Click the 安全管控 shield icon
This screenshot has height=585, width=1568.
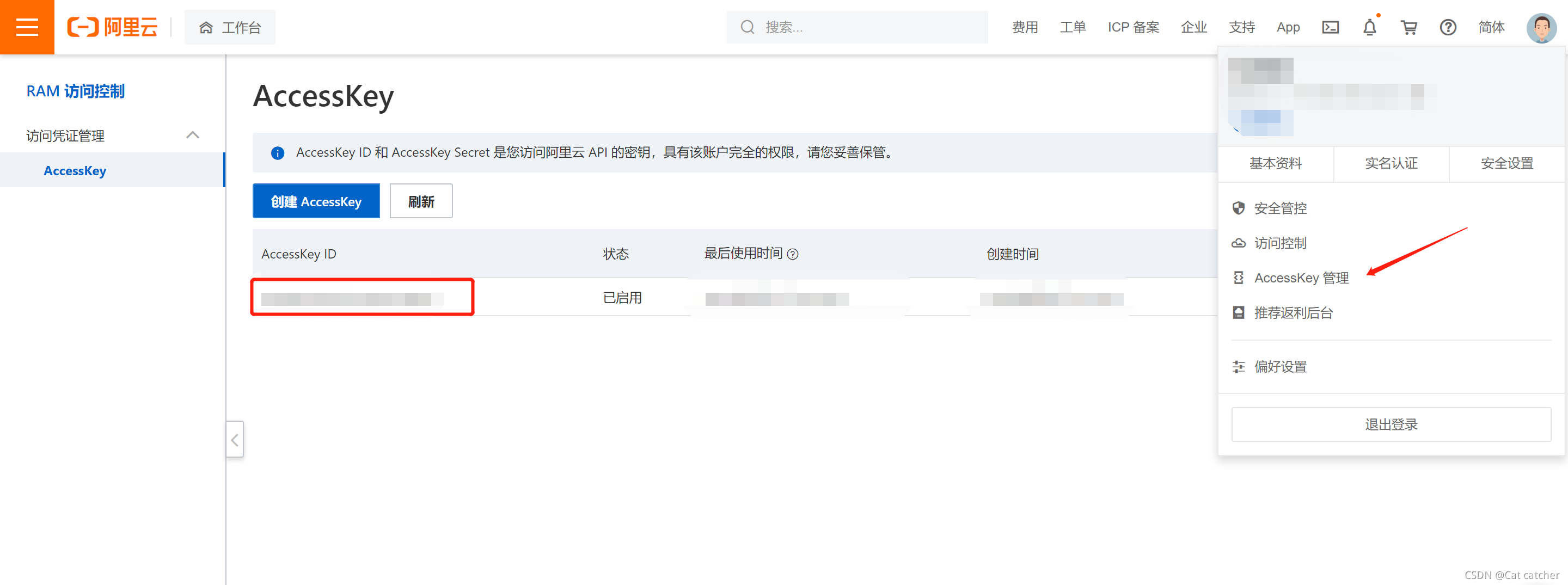tap(1239, 208)
